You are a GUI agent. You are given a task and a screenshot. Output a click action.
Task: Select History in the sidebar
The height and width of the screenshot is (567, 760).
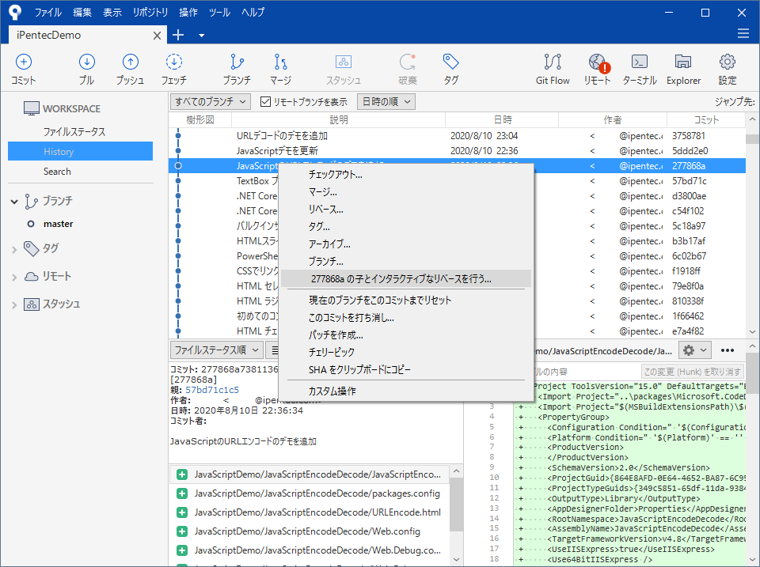[80, 151]
